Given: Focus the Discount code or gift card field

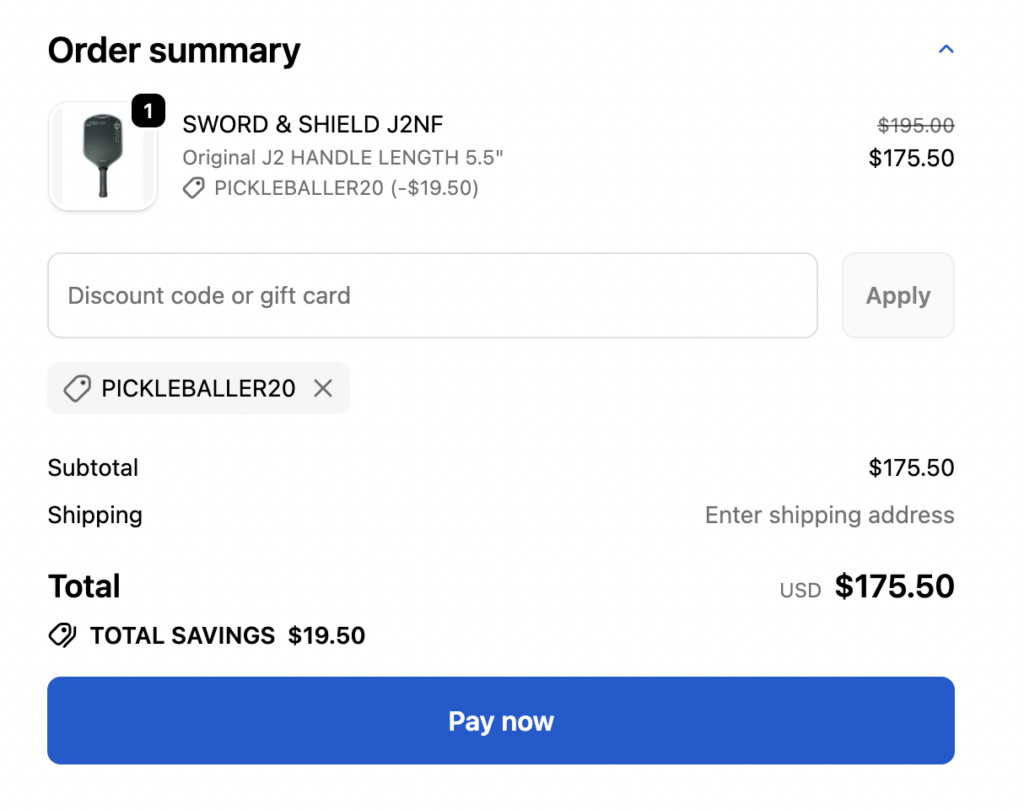Looking at the screenshot, I should pos(432,296).
